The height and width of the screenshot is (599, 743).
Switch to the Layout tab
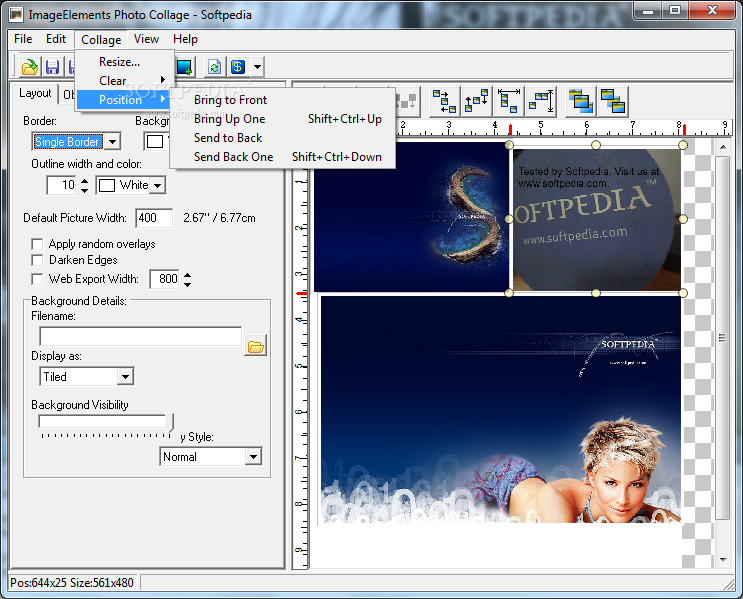(35, 93)
